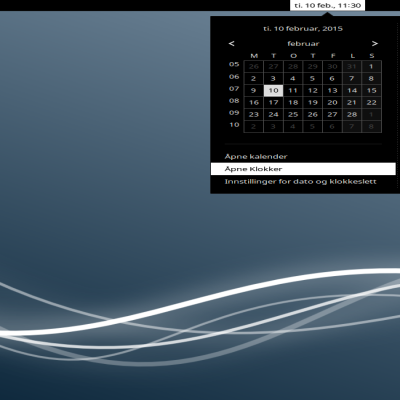Pick day 22 in the Sunday column

(371, 102)
